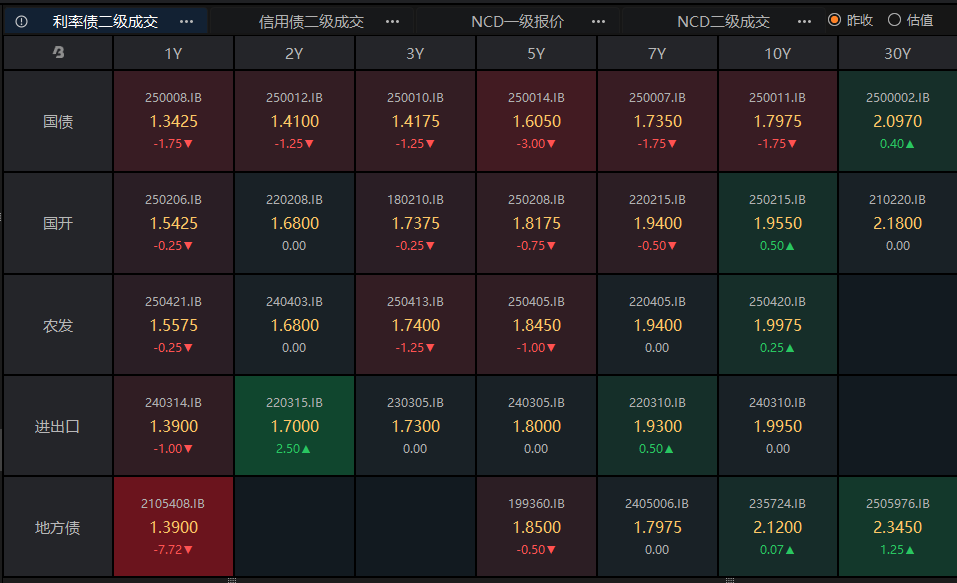Open the 2500002.IB cell at 2.0970
Viewport: 957px width, 583px height.
click(x=898, y=121)
